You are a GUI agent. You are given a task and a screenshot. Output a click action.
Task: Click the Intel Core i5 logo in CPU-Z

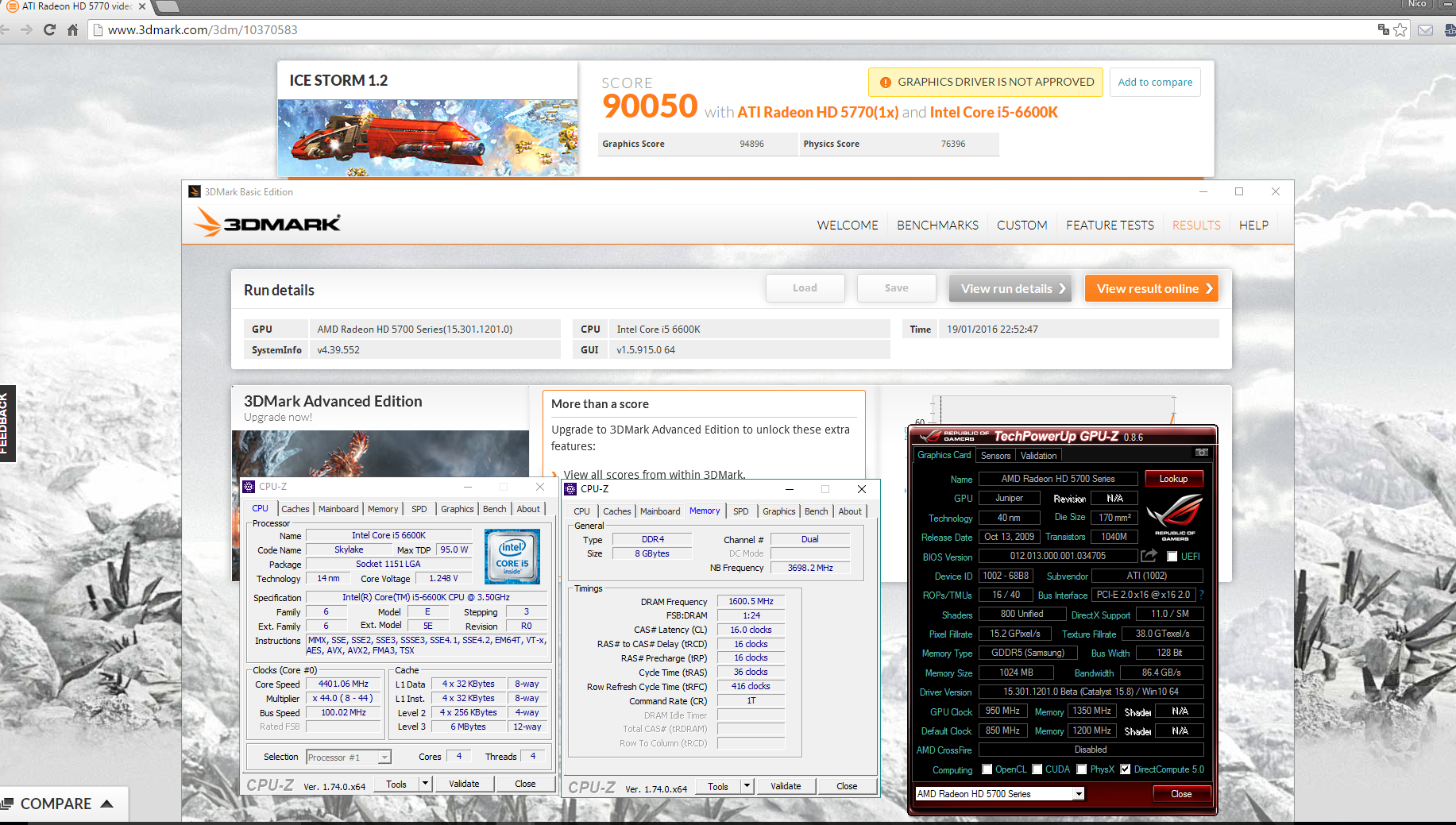pos(512,556)
